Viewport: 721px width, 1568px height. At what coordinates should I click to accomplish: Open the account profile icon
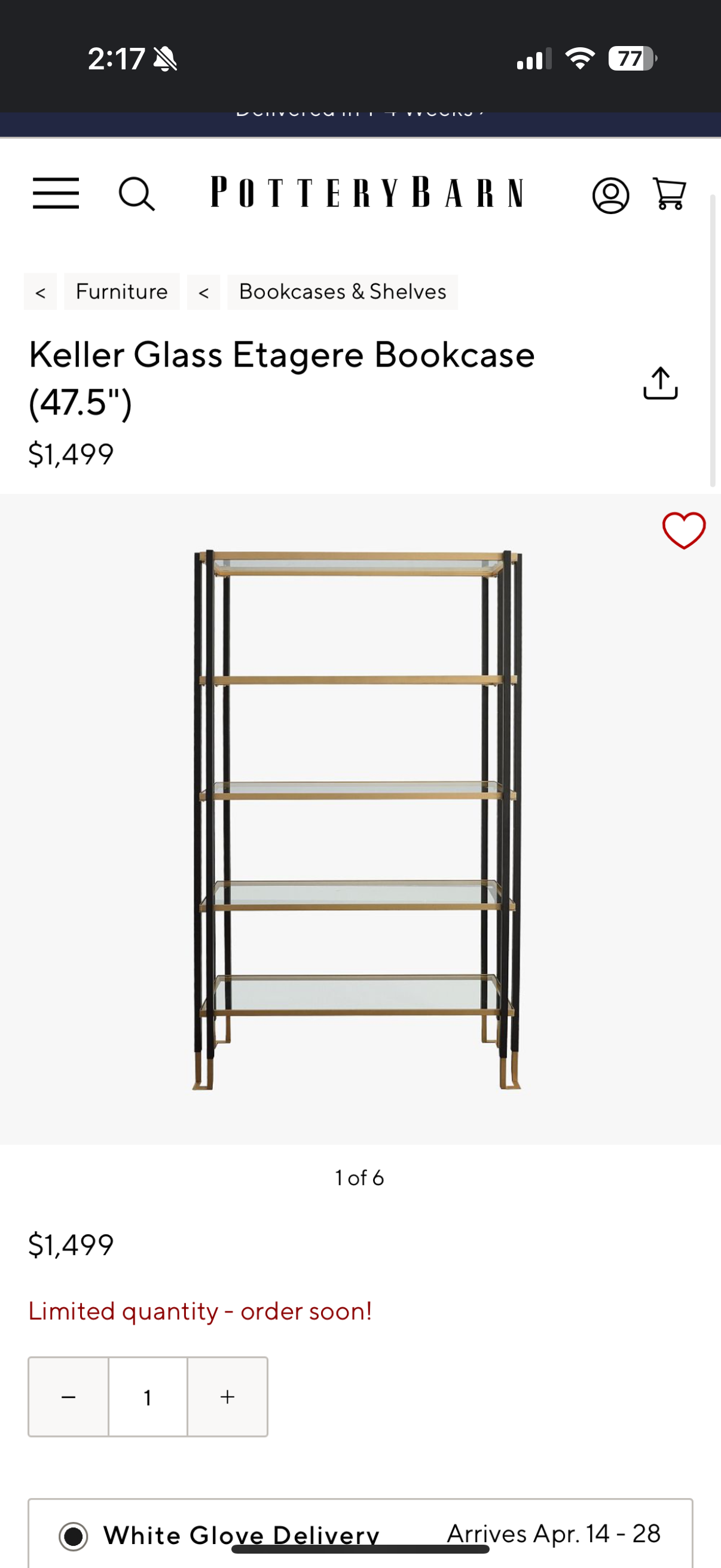pyautogui.click(x=610, y=196)
